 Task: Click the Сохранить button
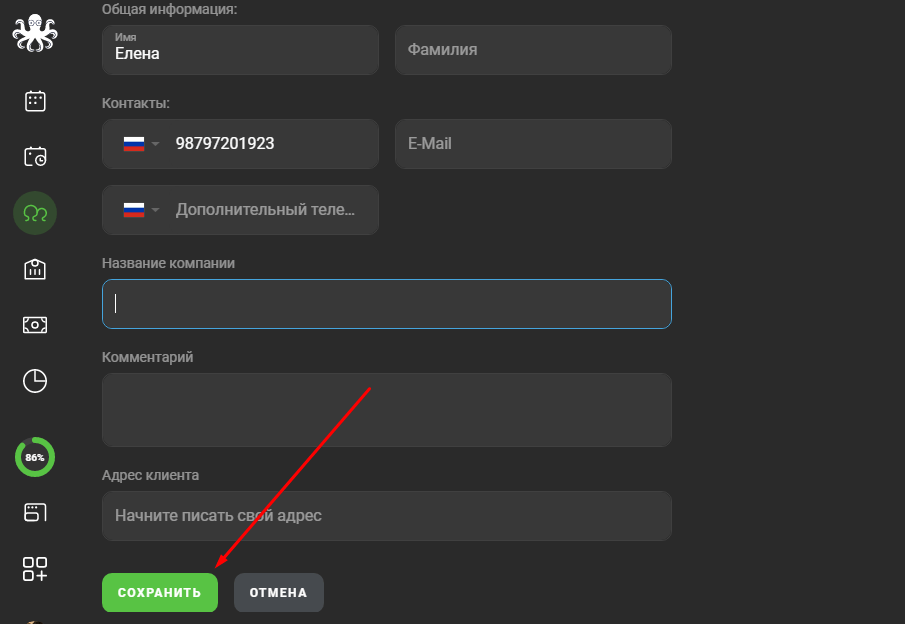coord(160,592)
